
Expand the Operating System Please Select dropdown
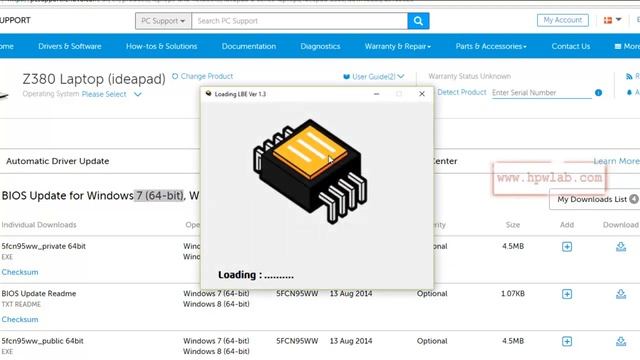click(111, 94)
